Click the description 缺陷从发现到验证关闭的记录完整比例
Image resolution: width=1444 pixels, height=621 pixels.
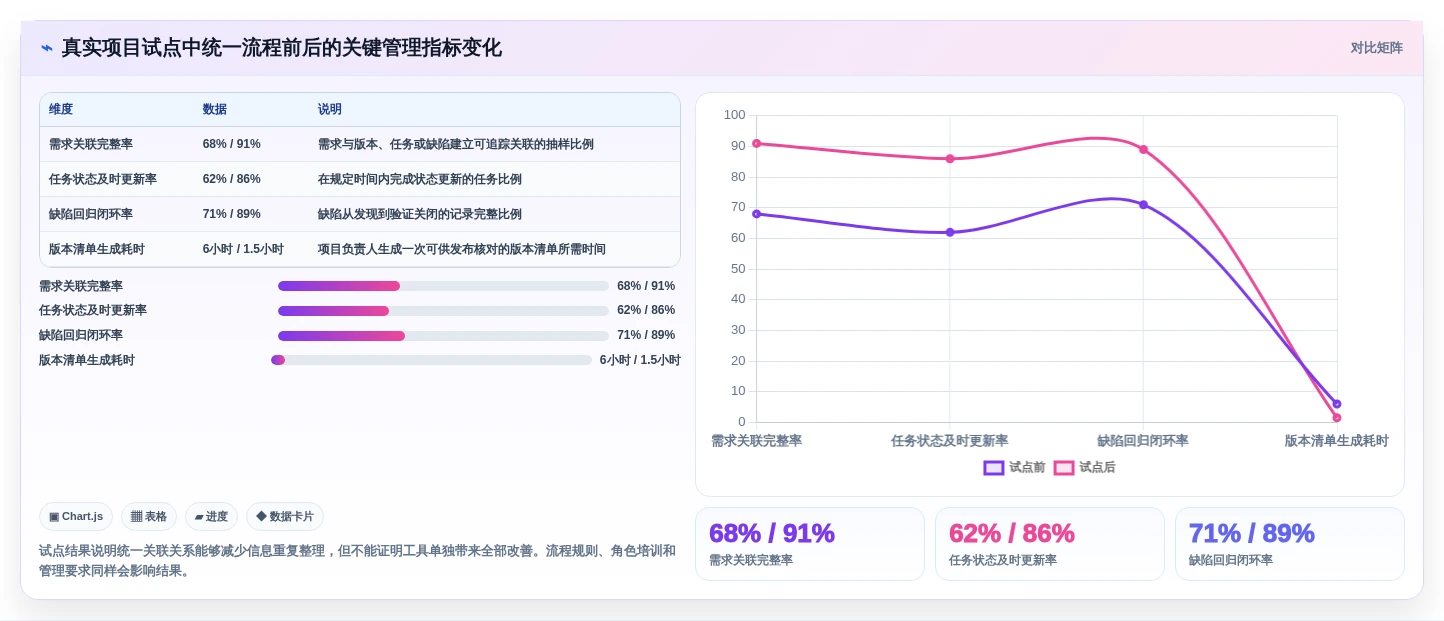coord(420,214)
